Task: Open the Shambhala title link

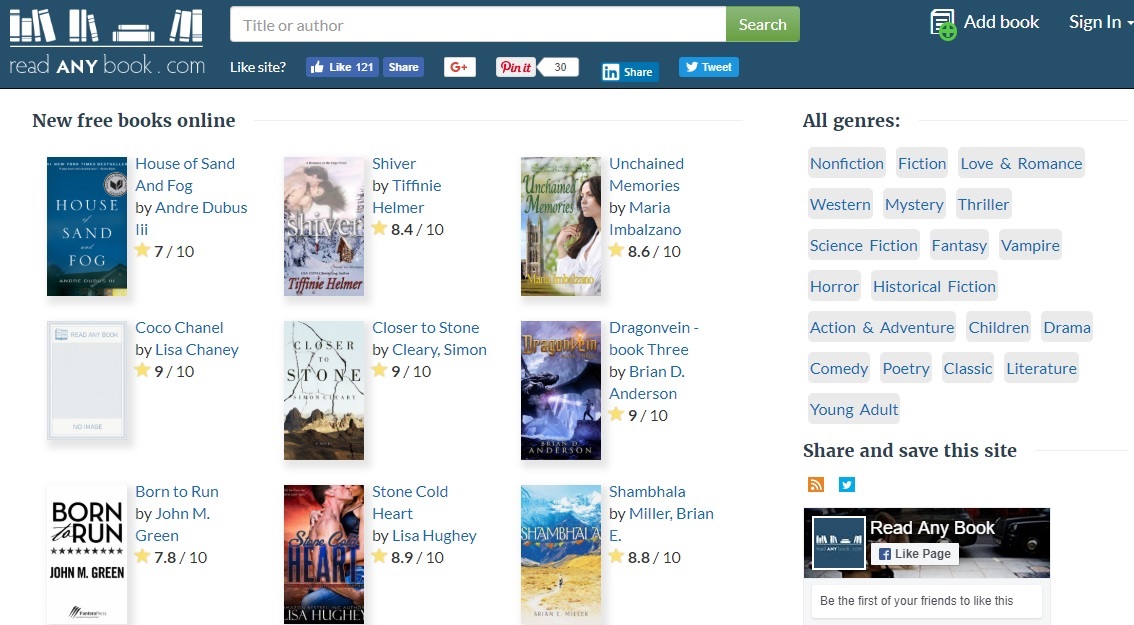Action: pyautogui.click(x=647, y=492)
